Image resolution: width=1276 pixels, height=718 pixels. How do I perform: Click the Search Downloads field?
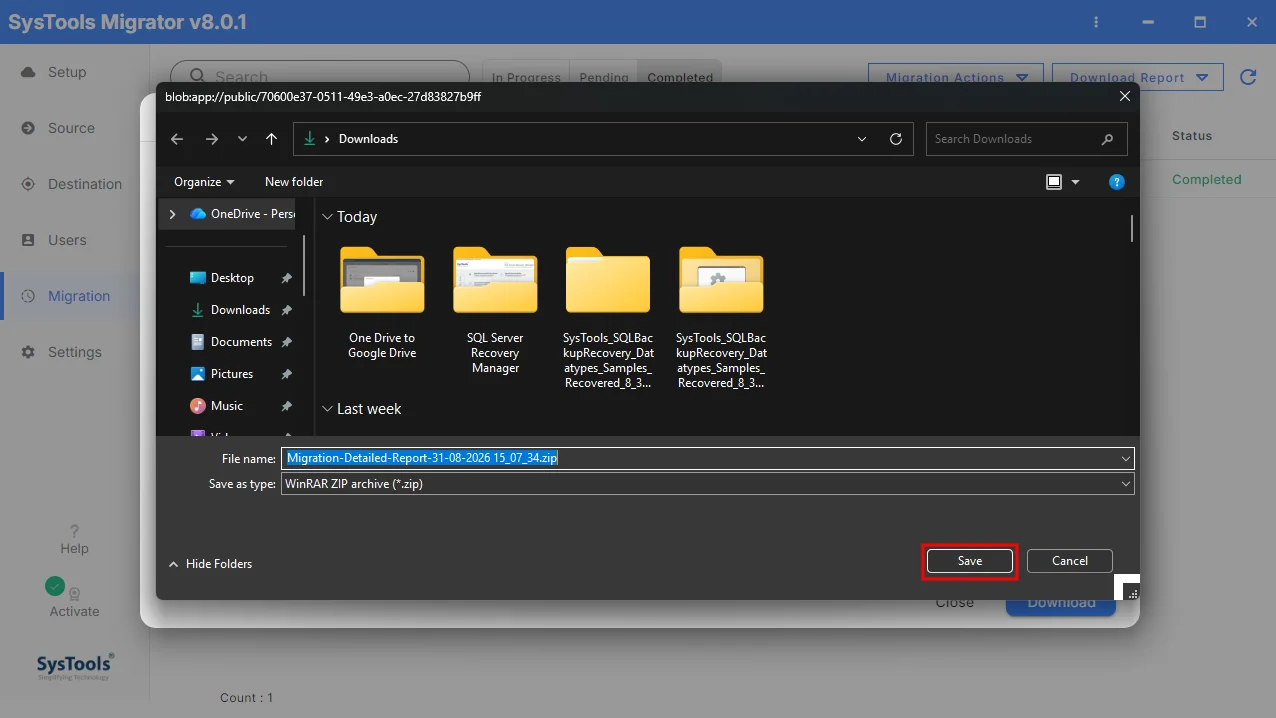tap(1026, 139)
